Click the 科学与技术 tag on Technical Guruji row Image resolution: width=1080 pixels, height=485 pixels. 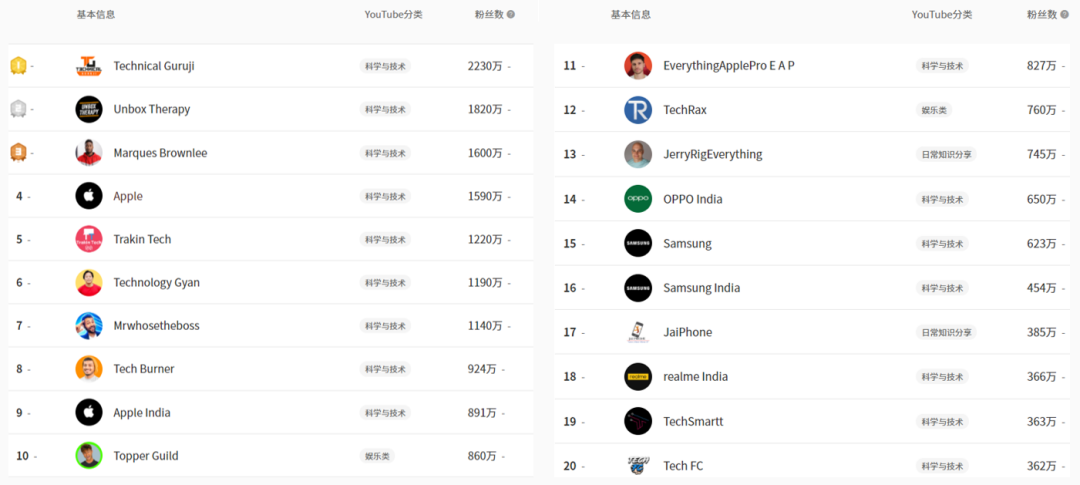tap(385, 66)
